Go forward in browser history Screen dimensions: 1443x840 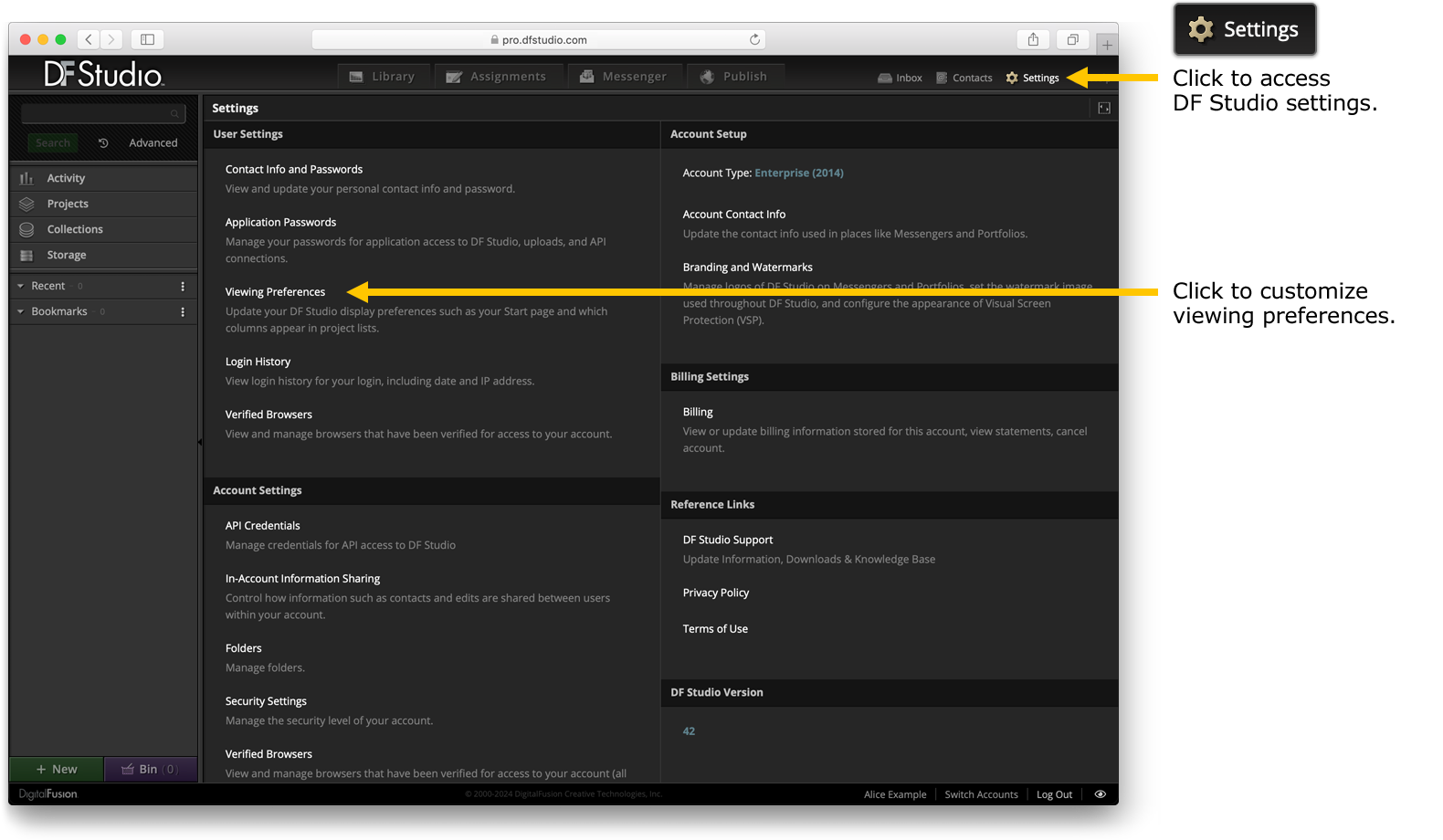[x=111, y=39]
